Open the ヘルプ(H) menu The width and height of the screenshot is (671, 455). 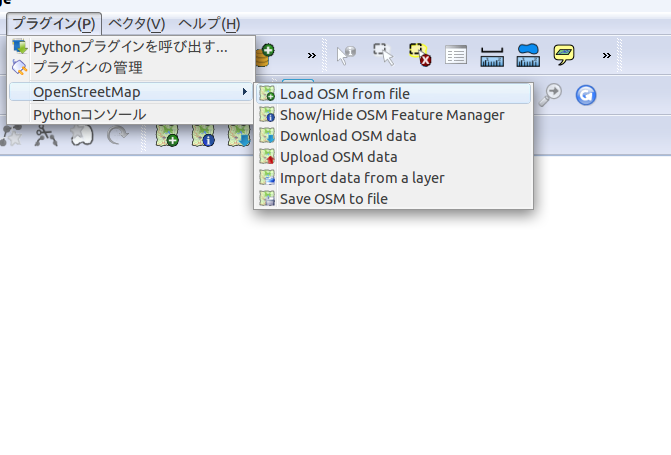[x=209, y=24]
